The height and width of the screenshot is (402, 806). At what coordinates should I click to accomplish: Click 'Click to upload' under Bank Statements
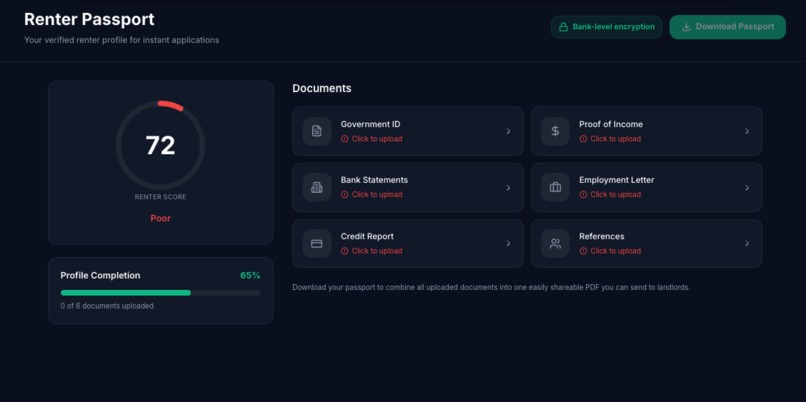[x=377, y=194]
